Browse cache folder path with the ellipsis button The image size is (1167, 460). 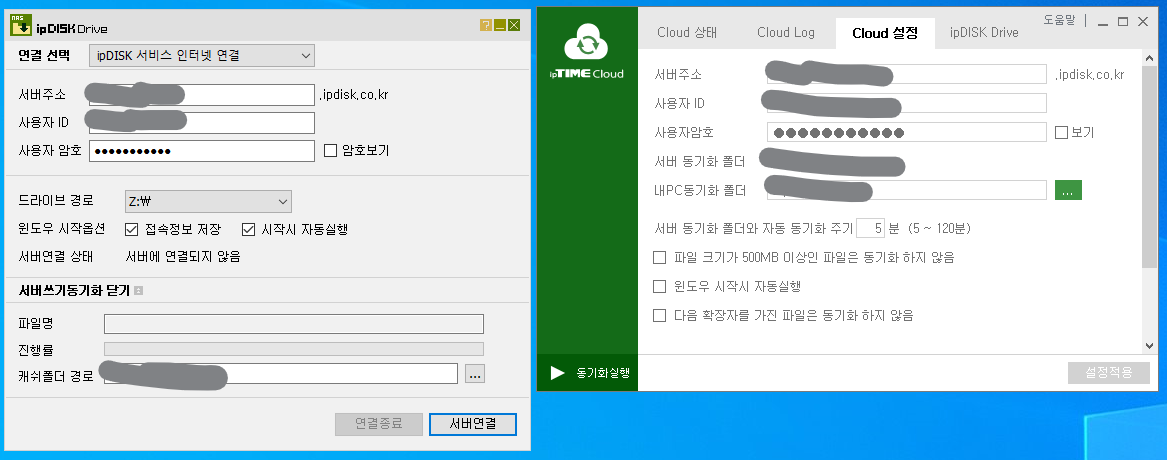coord(476,374)
